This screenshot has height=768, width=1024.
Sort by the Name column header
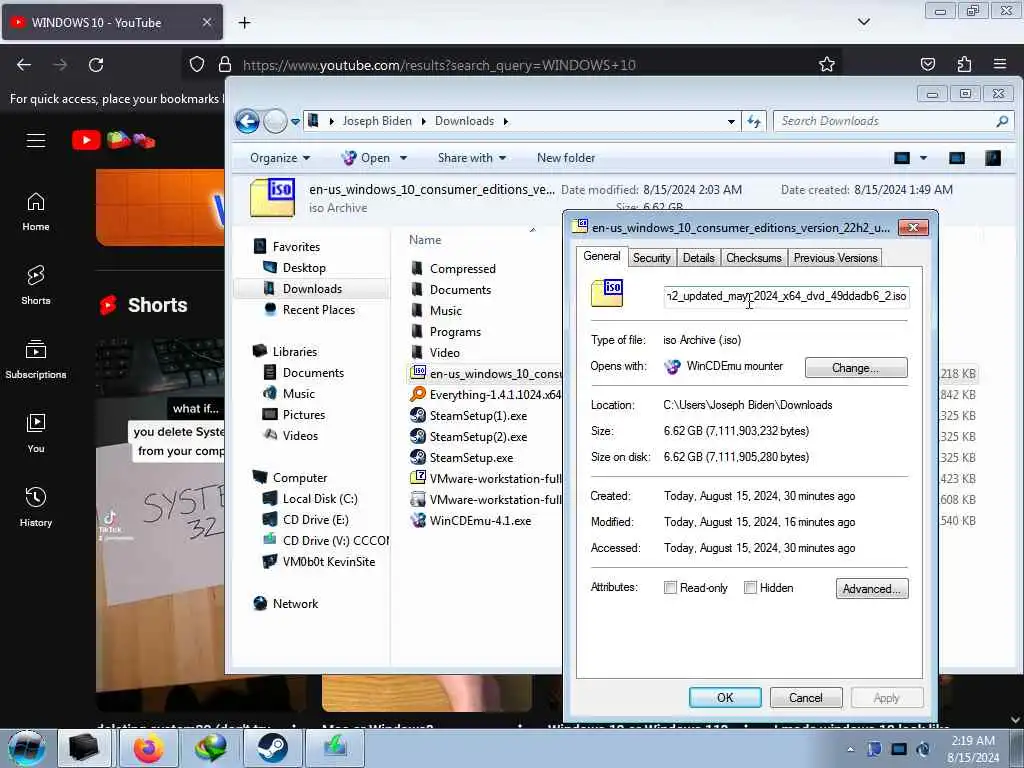(x=425, y=240)
